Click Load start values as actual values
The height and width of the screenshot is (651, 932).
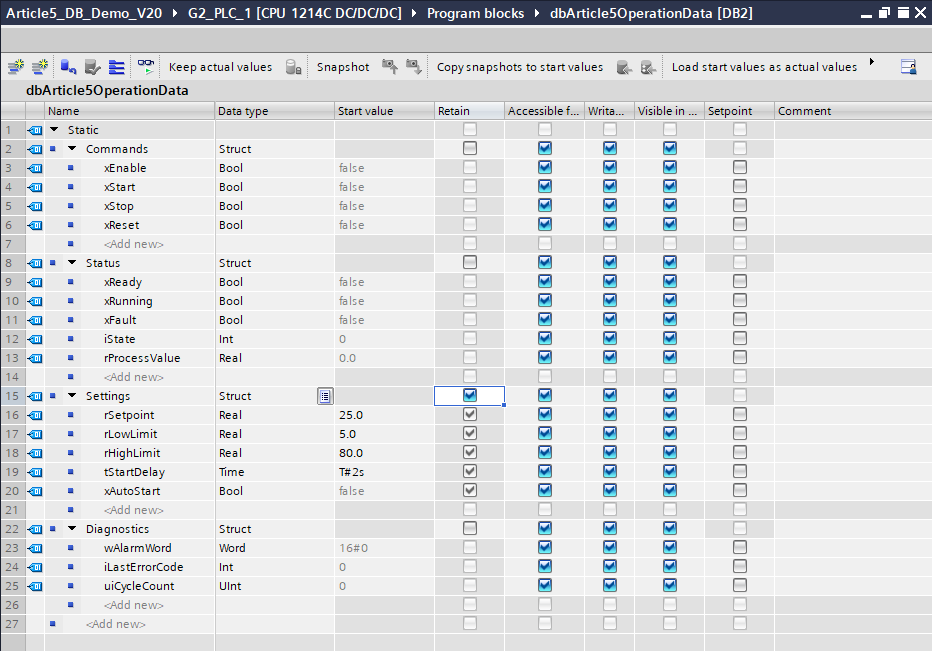[764, 67]
